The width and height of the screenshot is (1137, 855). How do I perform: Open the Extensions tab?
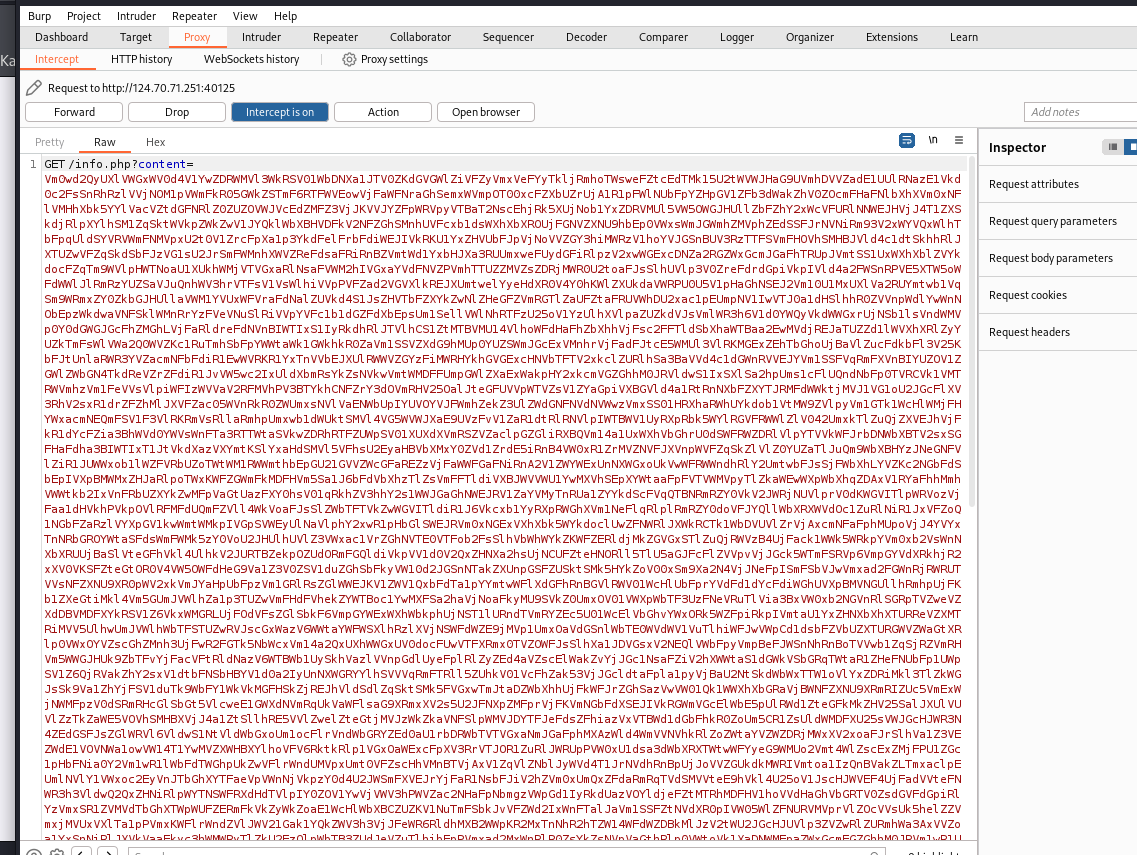891,37
